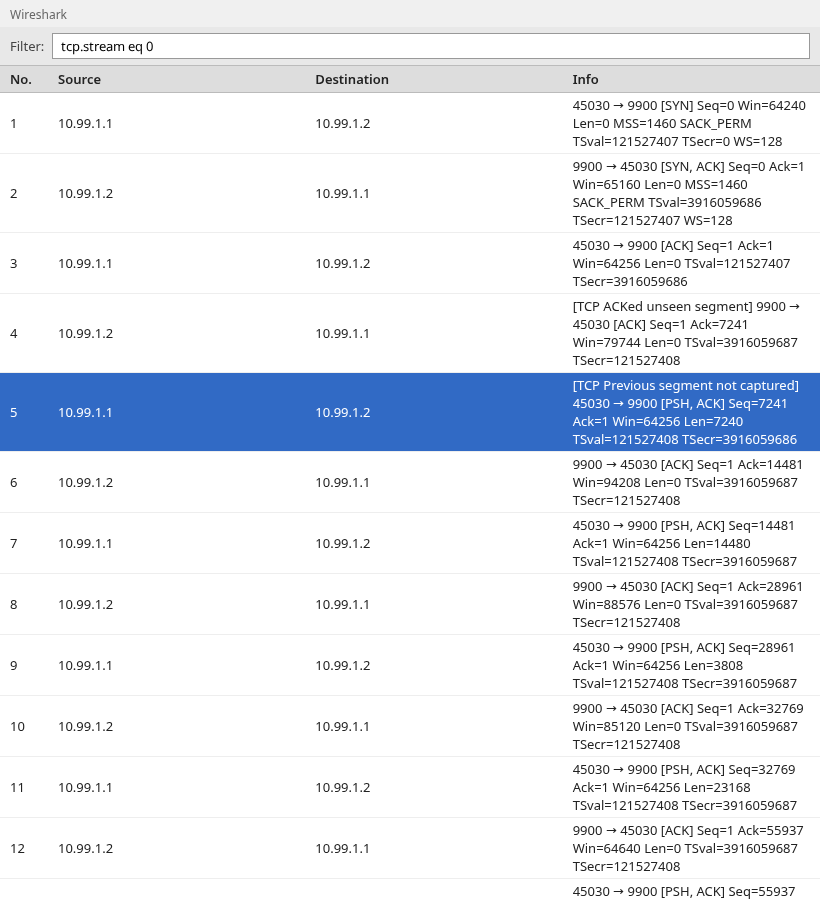This screenshot has height=900, width=820.
Task: Click packet number 7
Action: pos(13,543)
